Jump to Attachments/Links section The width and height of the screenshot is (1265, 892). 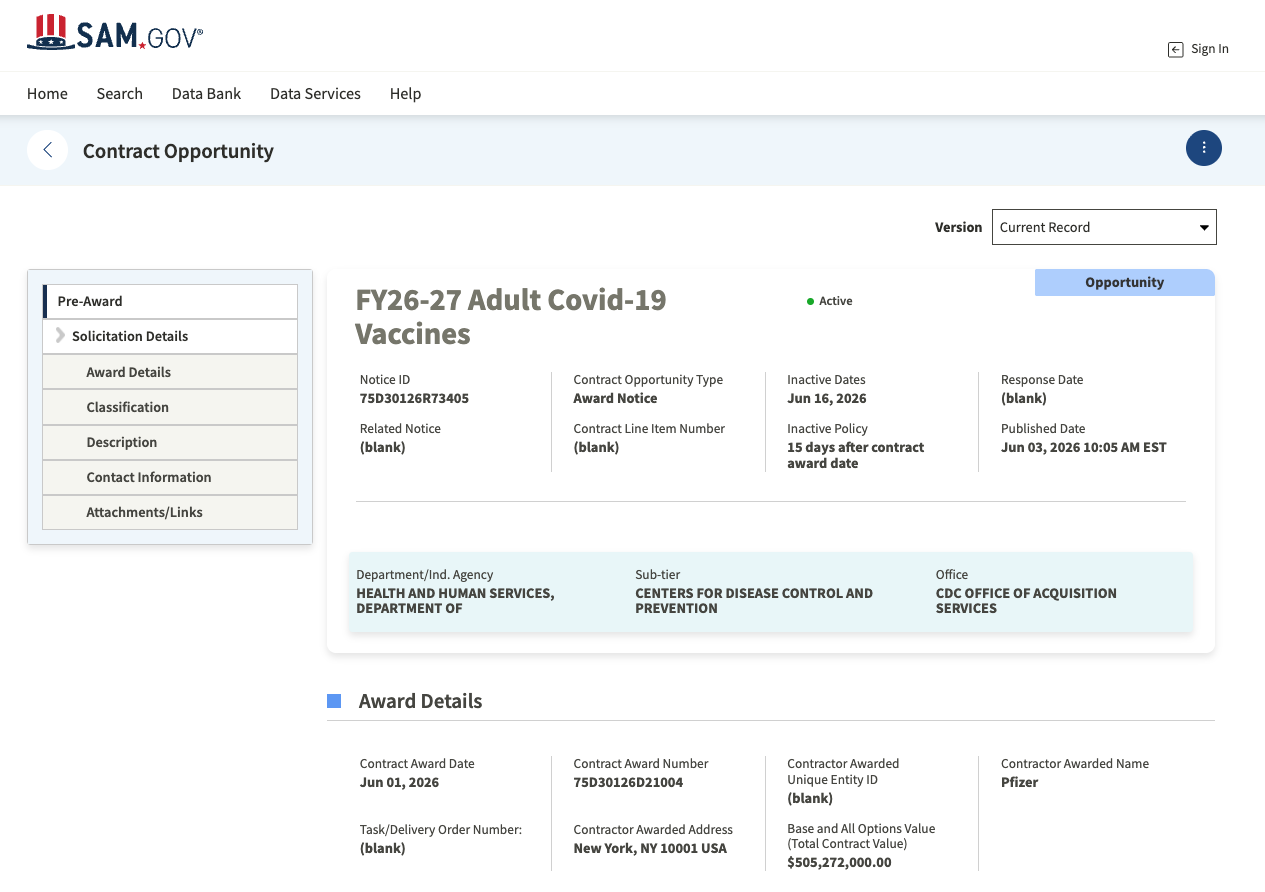tap(170, 512)
